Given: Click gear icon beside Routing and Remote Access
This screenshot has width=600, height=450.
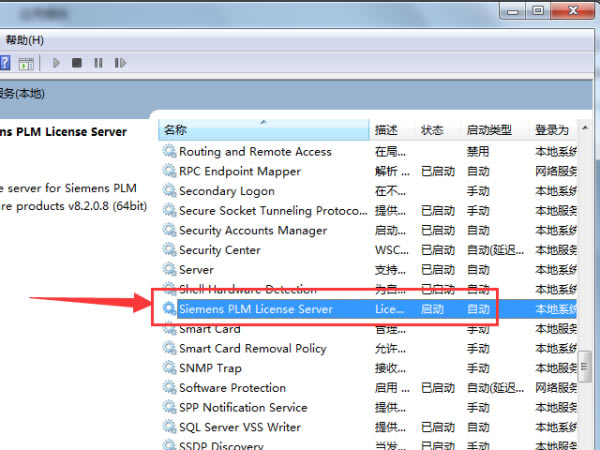Looking at the screenshot, I should (x=169, y=151).
